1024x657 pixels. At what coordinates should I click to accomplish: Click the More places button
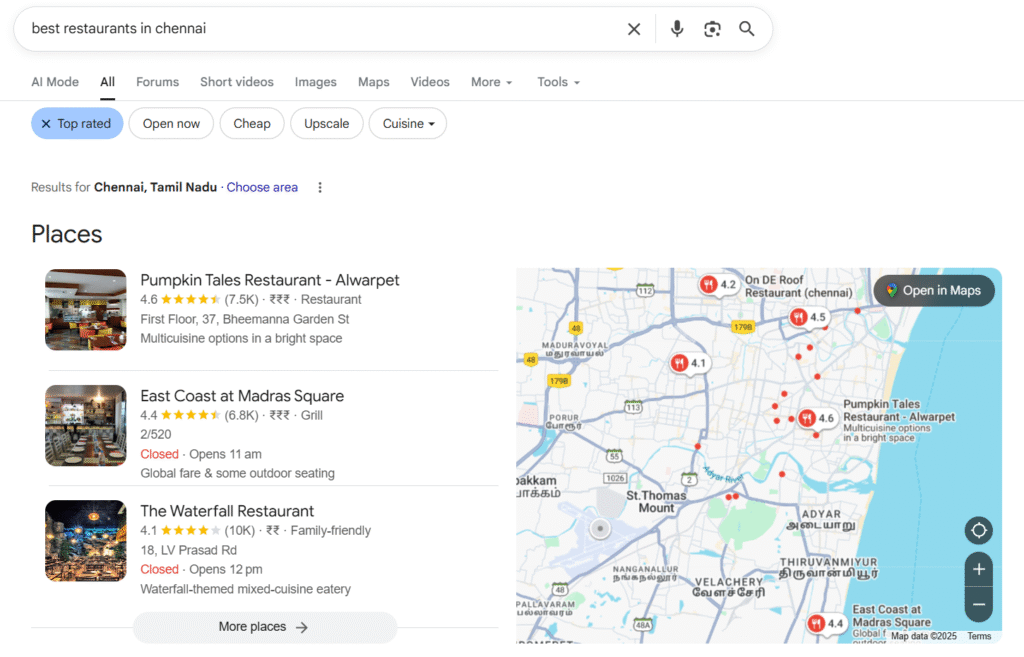coord(264,627)
